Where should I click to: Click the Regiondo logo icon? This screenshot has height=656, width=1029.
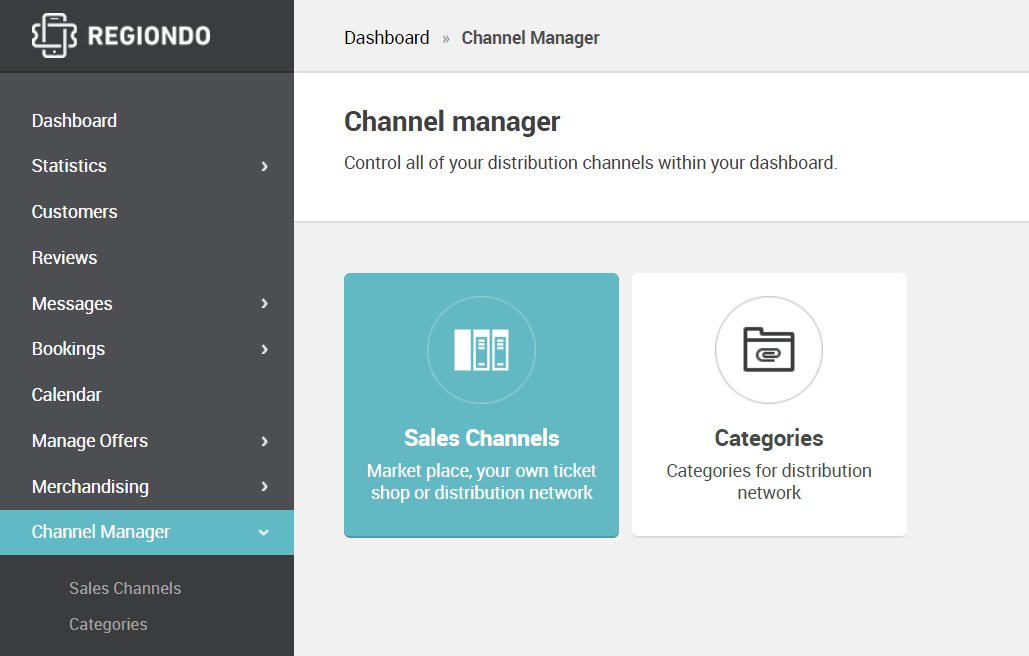54,36
